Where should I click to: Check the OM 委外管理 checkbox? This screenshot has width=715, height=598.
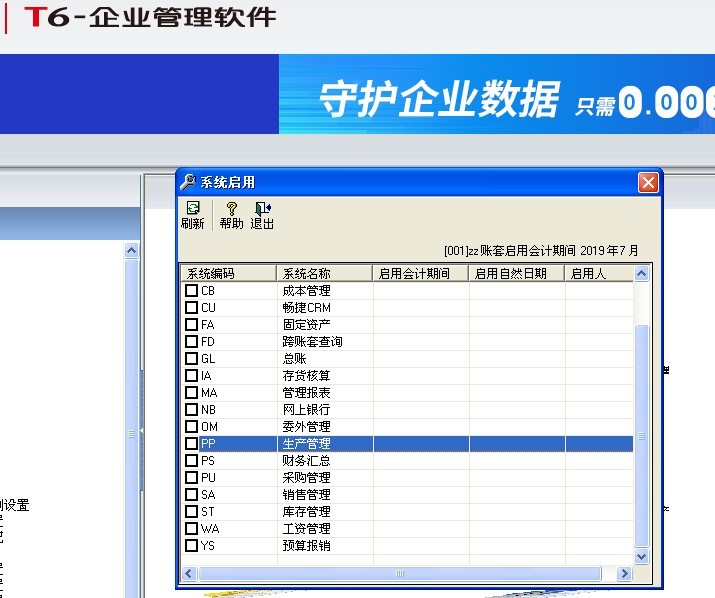click(192, 426)
